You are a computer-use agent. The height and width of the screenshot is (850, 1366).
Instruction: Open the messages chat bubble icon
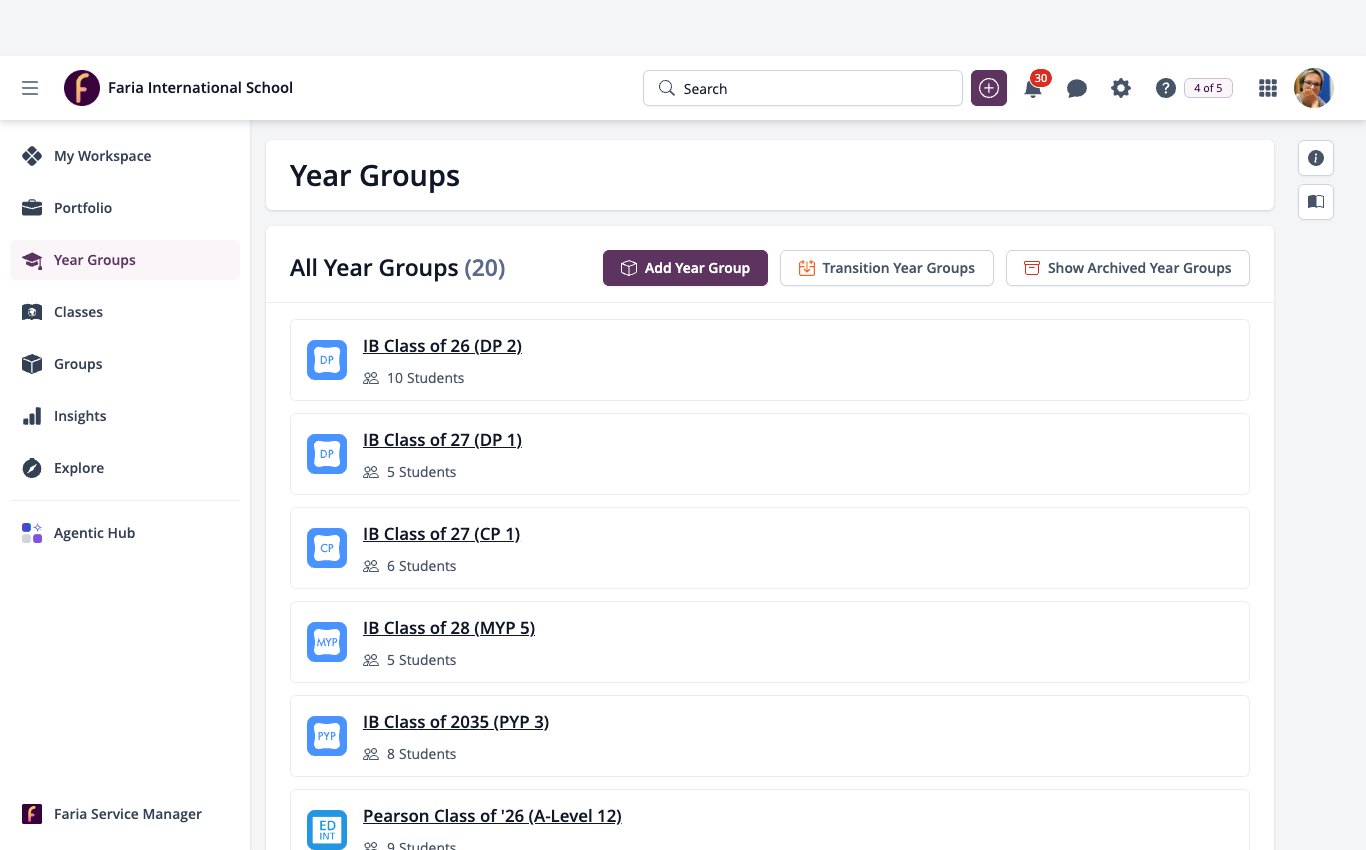[x=1077, y=89]
